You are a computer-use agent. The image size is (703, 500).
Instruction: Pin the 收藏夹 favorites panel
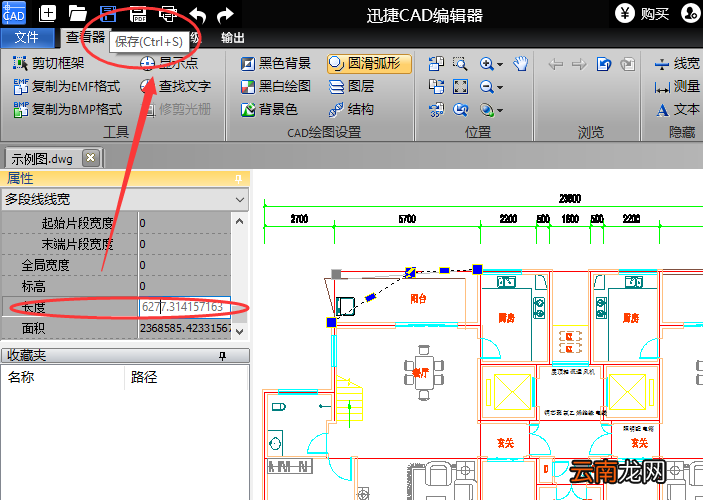222,356
